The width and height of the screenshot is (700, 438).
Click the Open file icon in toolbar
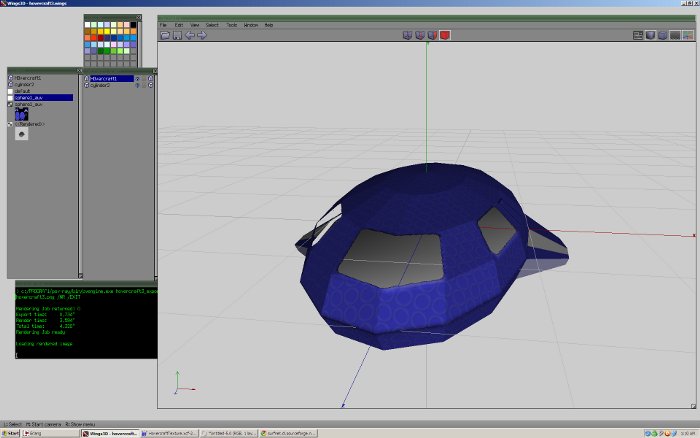point(165,35)
